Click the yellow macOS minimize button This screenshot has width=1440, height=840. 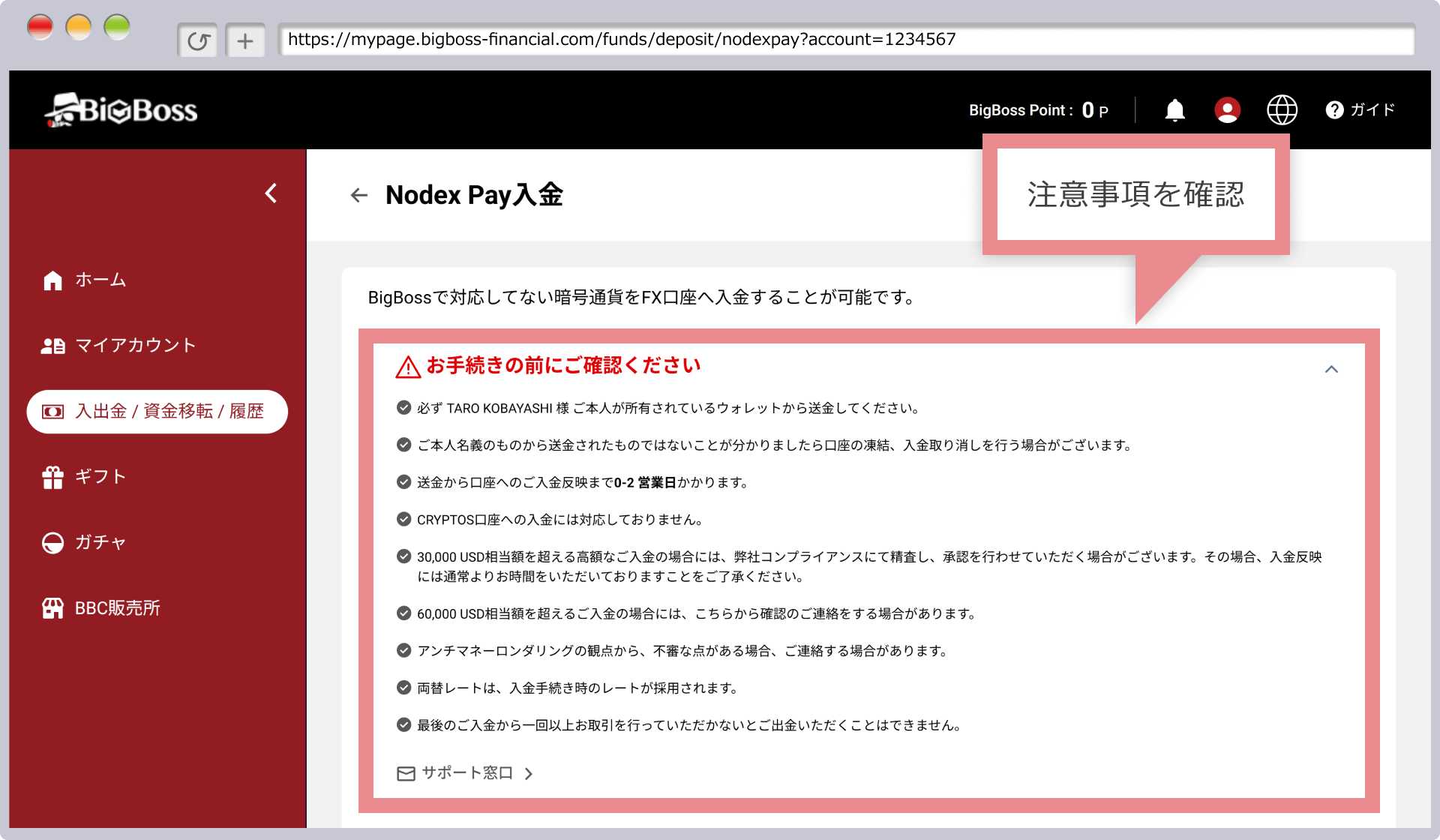79,28
